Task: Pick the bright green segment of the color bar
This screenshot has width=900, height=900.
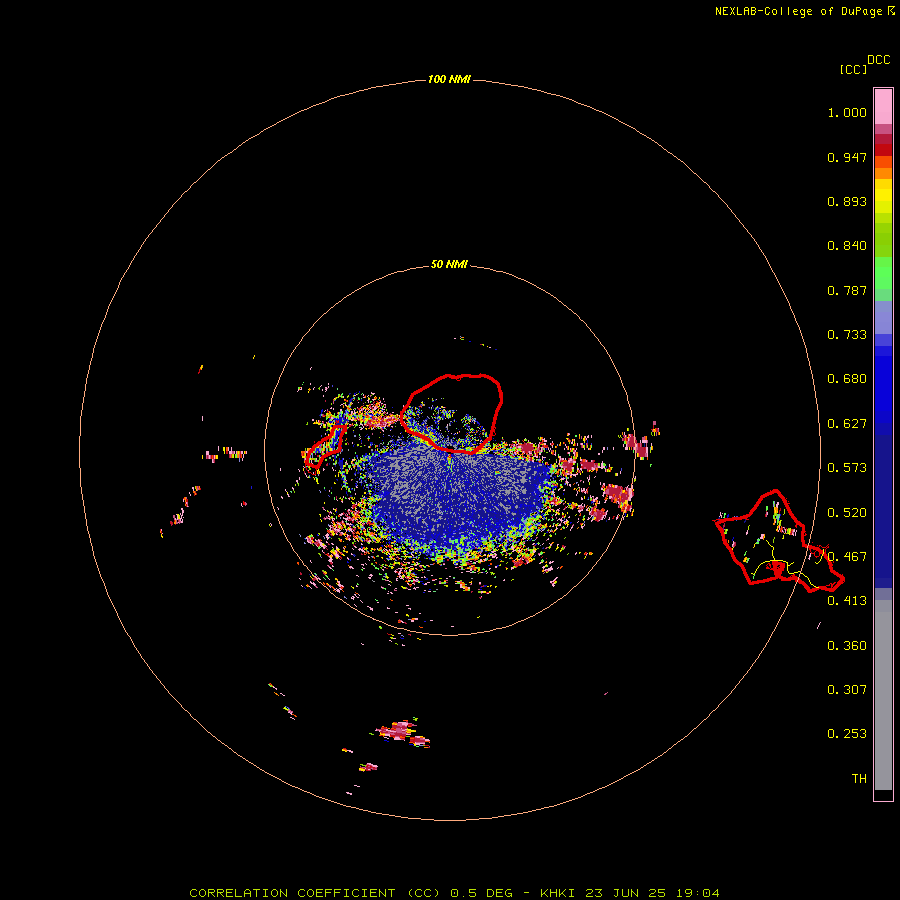Action: pos(883,273)
